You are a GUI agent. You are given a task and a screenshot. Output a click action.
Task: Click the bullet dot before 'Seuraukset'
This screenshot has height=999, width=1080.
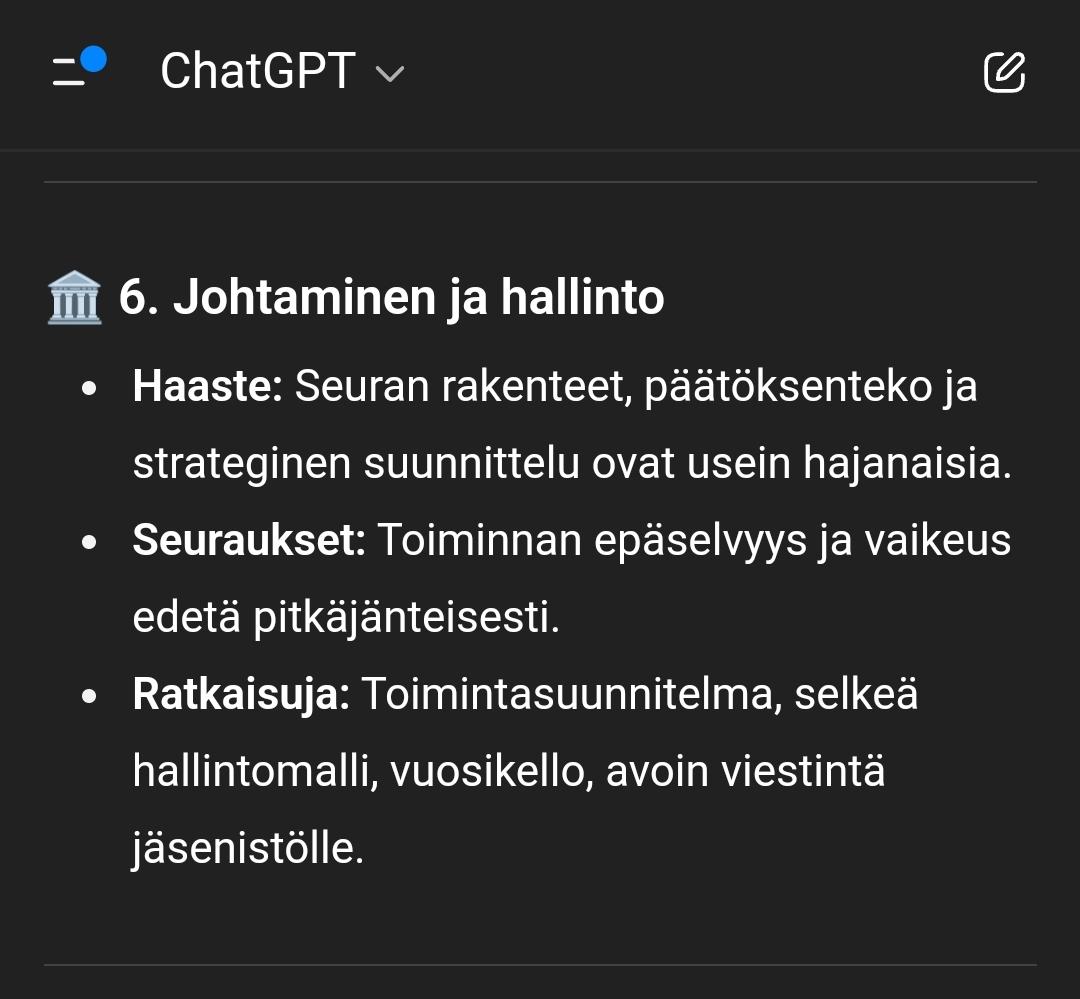[x=91, y=543]
